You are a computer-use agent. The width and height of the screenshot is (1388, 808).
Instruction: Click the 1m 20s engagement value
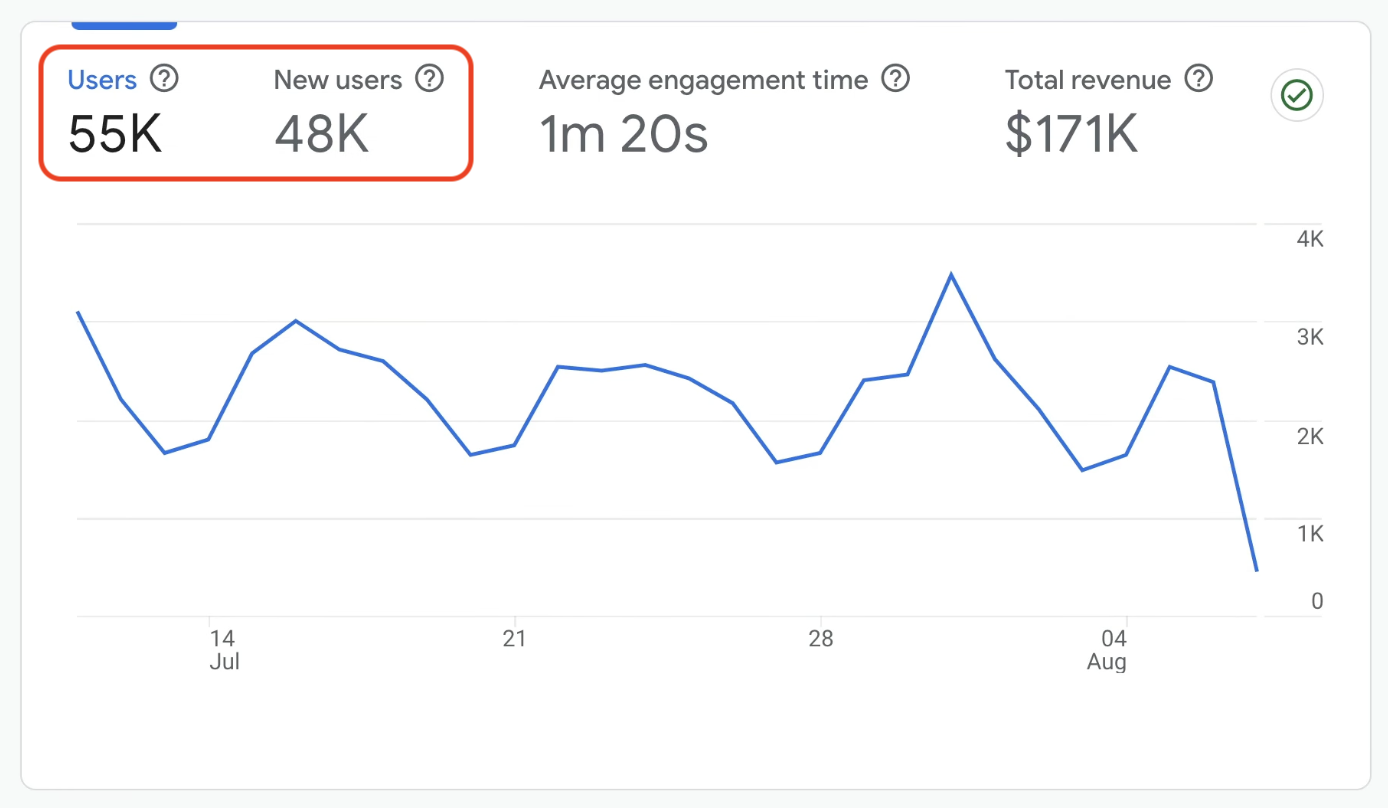[624, 133]
